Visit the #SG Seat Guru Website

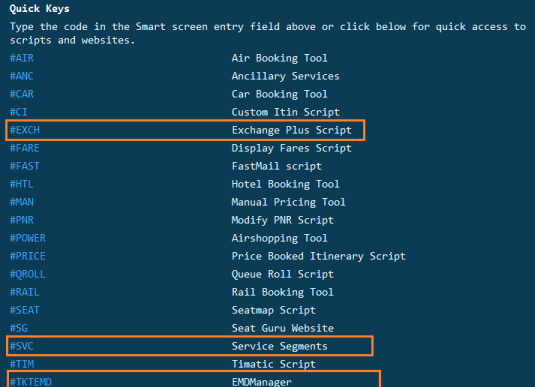click(19, 329)
